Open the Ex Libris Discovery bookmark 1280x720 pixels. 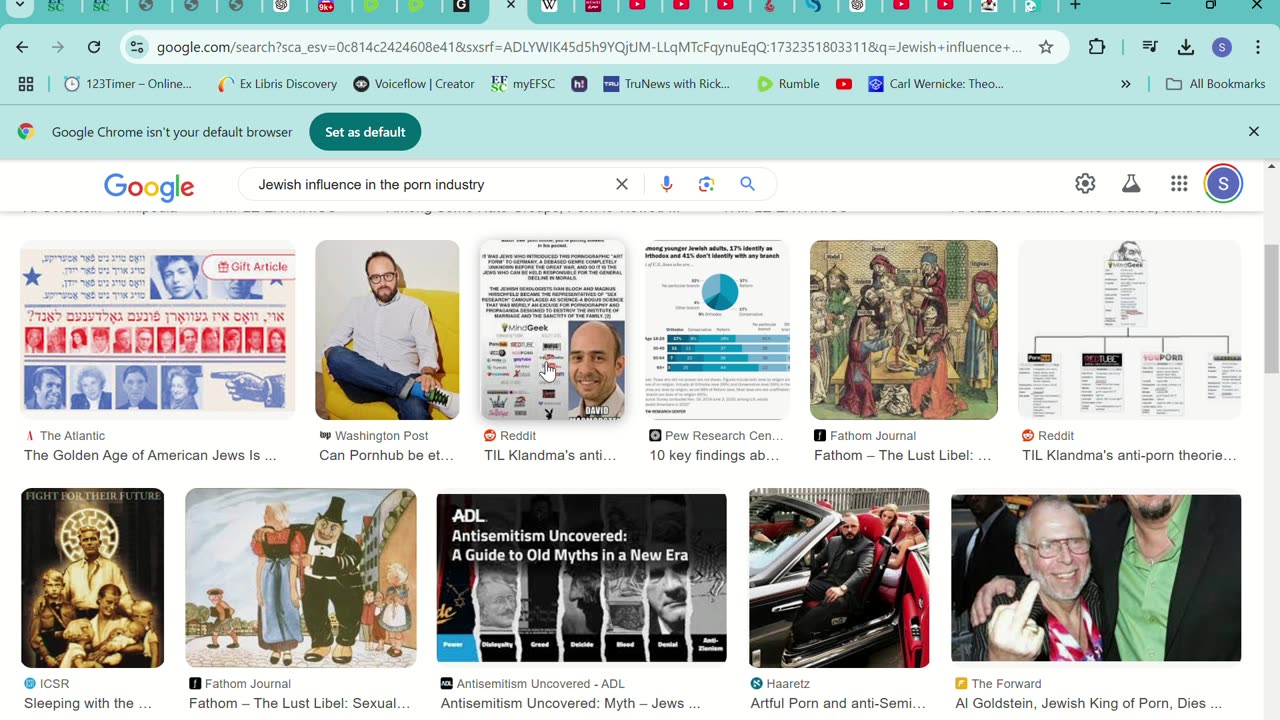click(x=277, y=84)
